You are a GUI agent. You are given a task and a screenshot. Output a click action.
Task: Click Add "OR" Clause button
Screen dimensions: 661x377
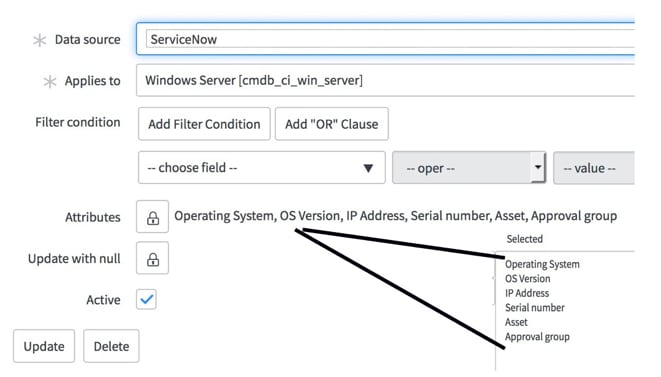(332, 124)
